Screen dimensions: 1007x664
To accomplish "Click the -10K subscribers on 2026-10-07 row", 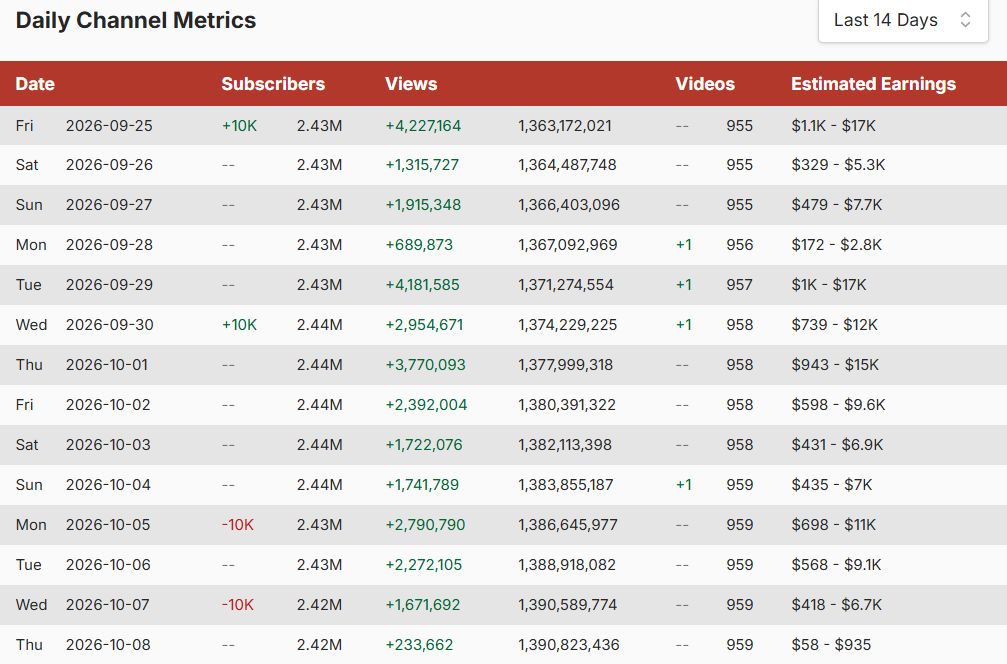I will click(238, 605).
